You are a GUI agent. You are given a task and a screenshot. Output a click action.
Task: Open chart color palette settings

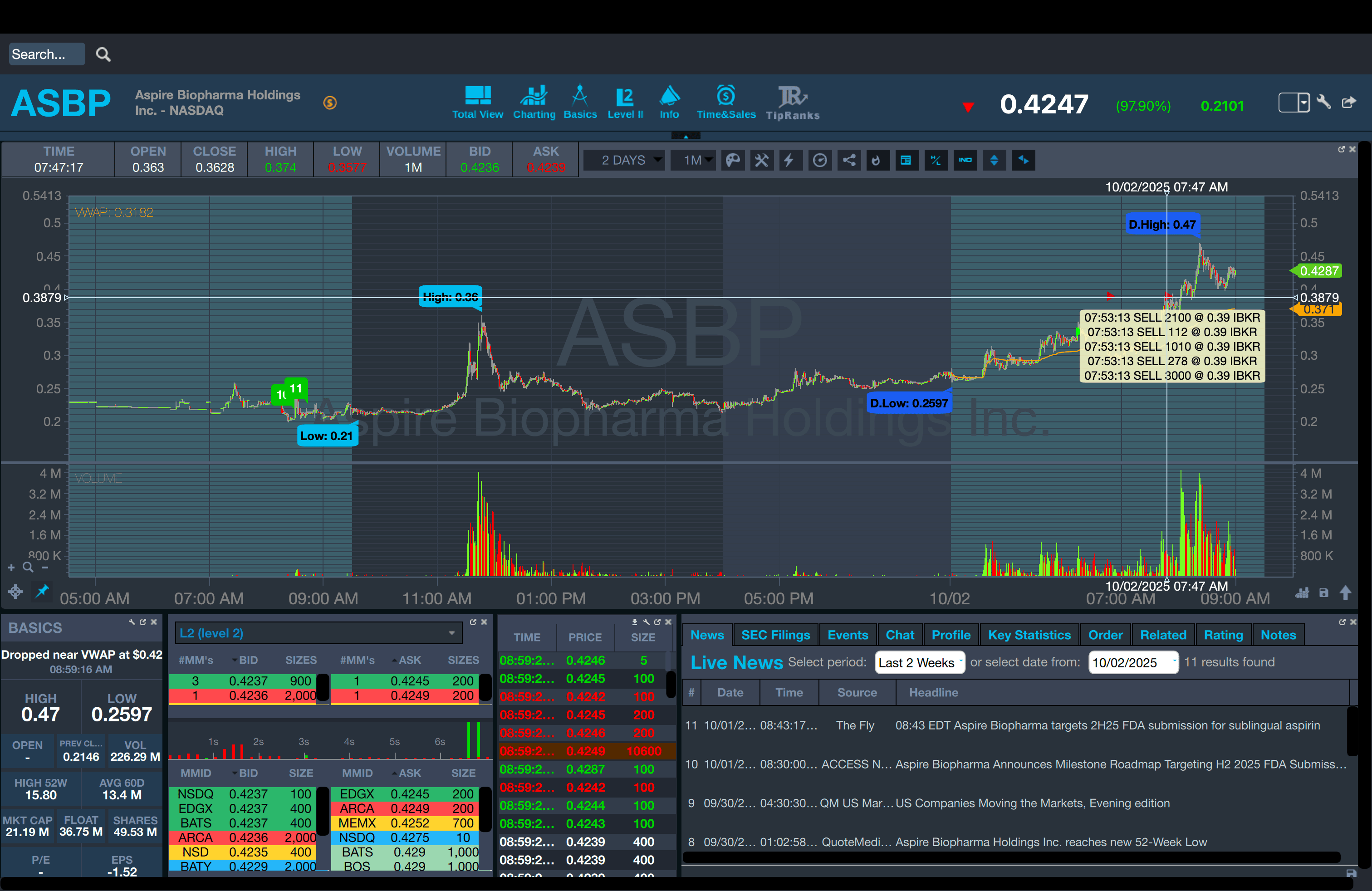(733, 160)
